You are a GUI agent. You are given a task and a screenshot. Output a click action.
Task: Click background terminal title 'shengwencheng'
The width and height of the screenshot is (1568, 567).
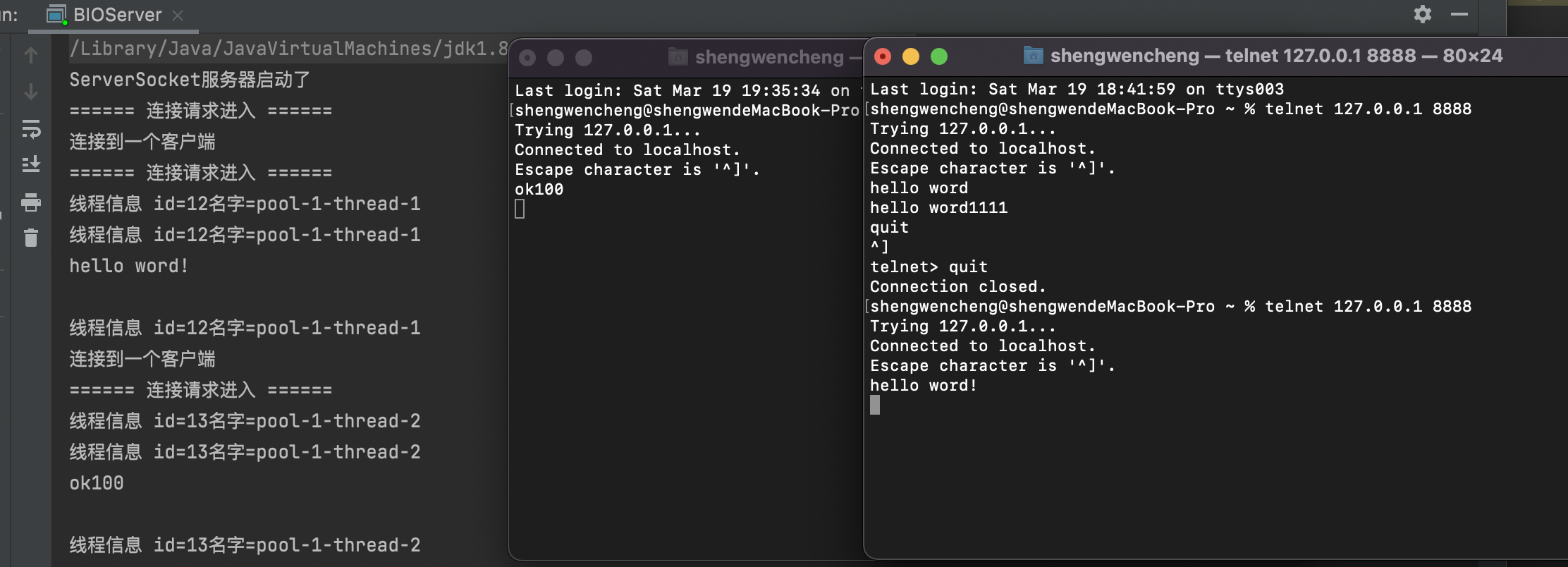click(x=769, y=57)
